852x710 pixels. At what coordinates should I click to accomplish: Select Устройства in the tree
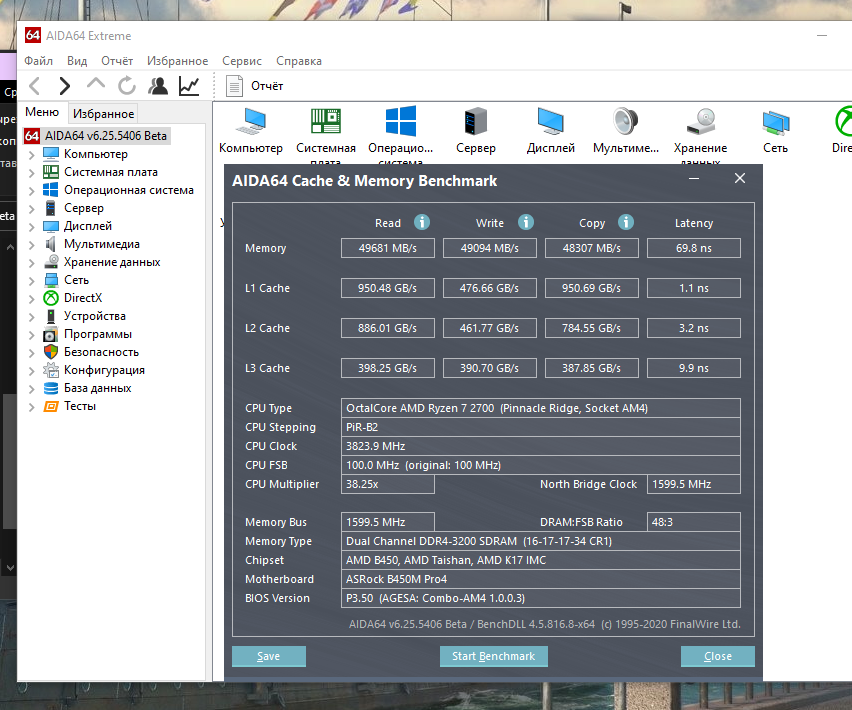pos(95,316)
